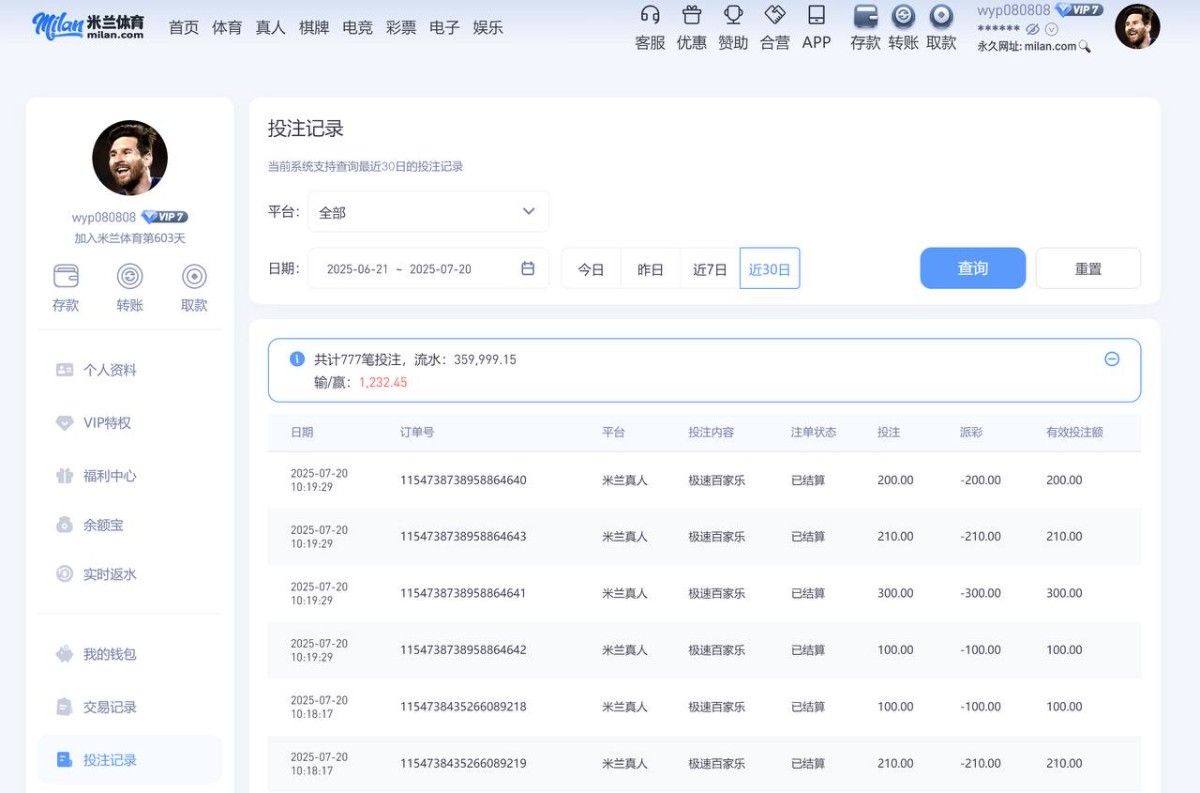Click the calendar icon in date field
1200x793 pixels.
tap(528, 269)
